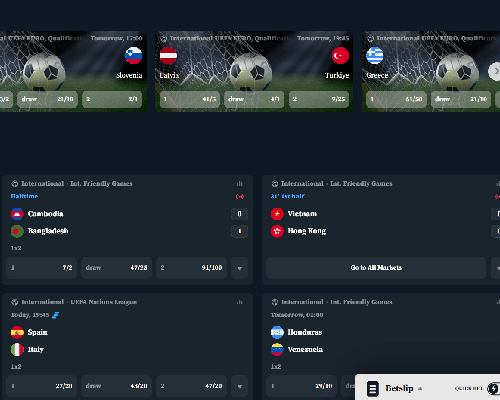Go to All Markets for Vietnam match
Image resolution: width=500 pixels, height=400 pixels.
pos(376,268)
